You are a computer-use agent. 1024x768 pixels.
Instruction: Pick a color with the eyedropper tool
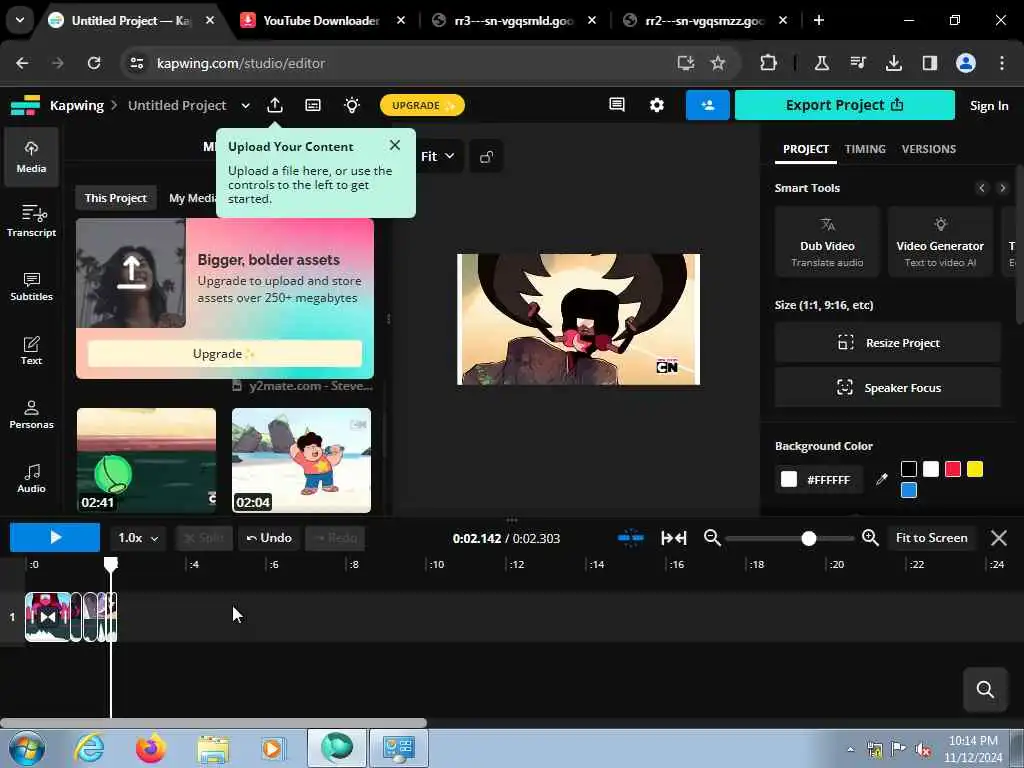click(882, 479)
